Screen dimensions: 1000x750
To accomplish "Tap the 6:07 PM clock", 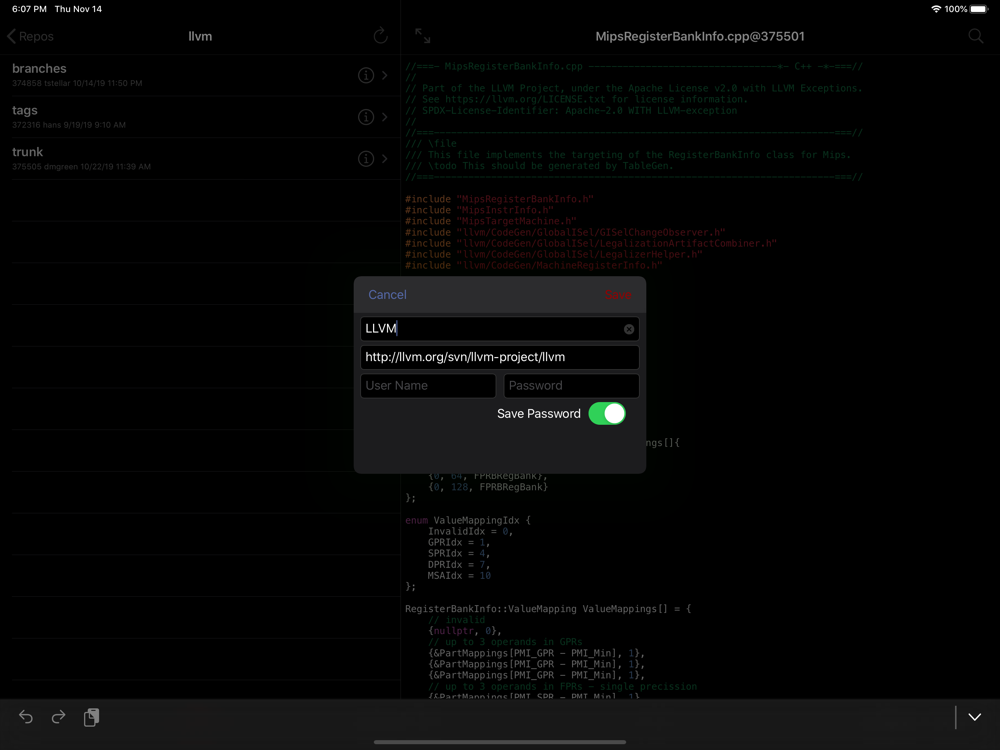I will tap(29, 9).
